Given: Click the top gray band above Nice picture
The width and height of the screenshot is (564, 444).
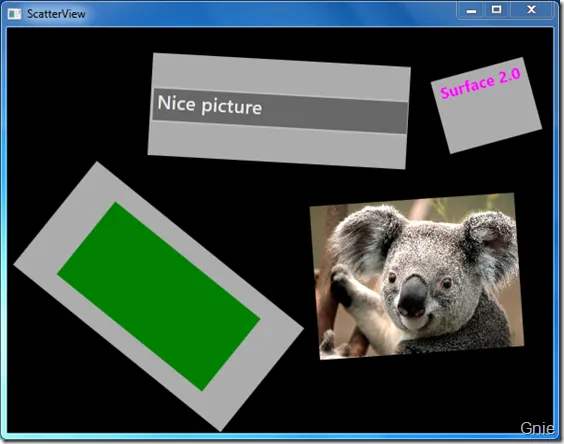Looking at the screenshot, I should click(281, 76).
